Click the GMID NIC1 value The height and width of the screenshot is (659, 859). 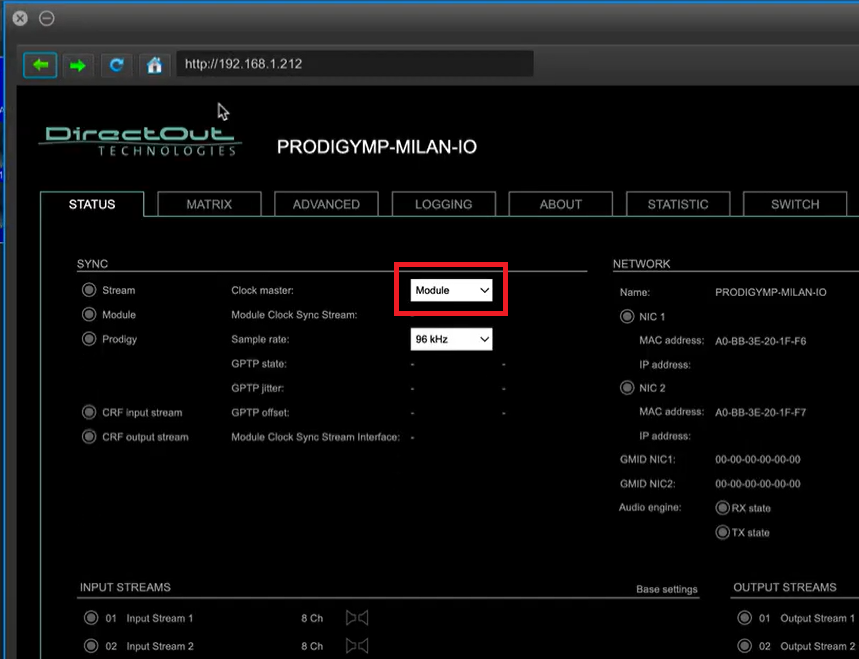[x=758, y=460]
